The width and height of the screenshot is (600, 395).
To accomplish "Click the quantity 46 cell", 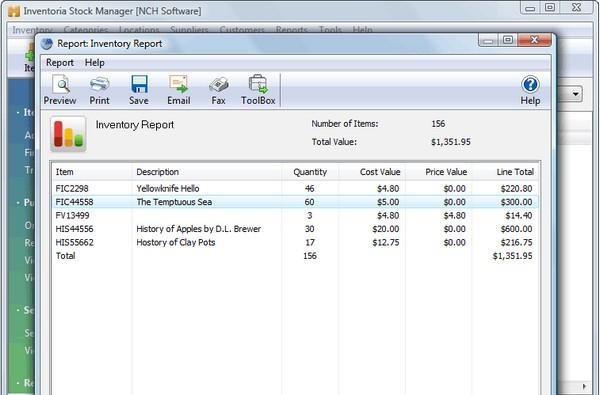I will click(310, 188).
